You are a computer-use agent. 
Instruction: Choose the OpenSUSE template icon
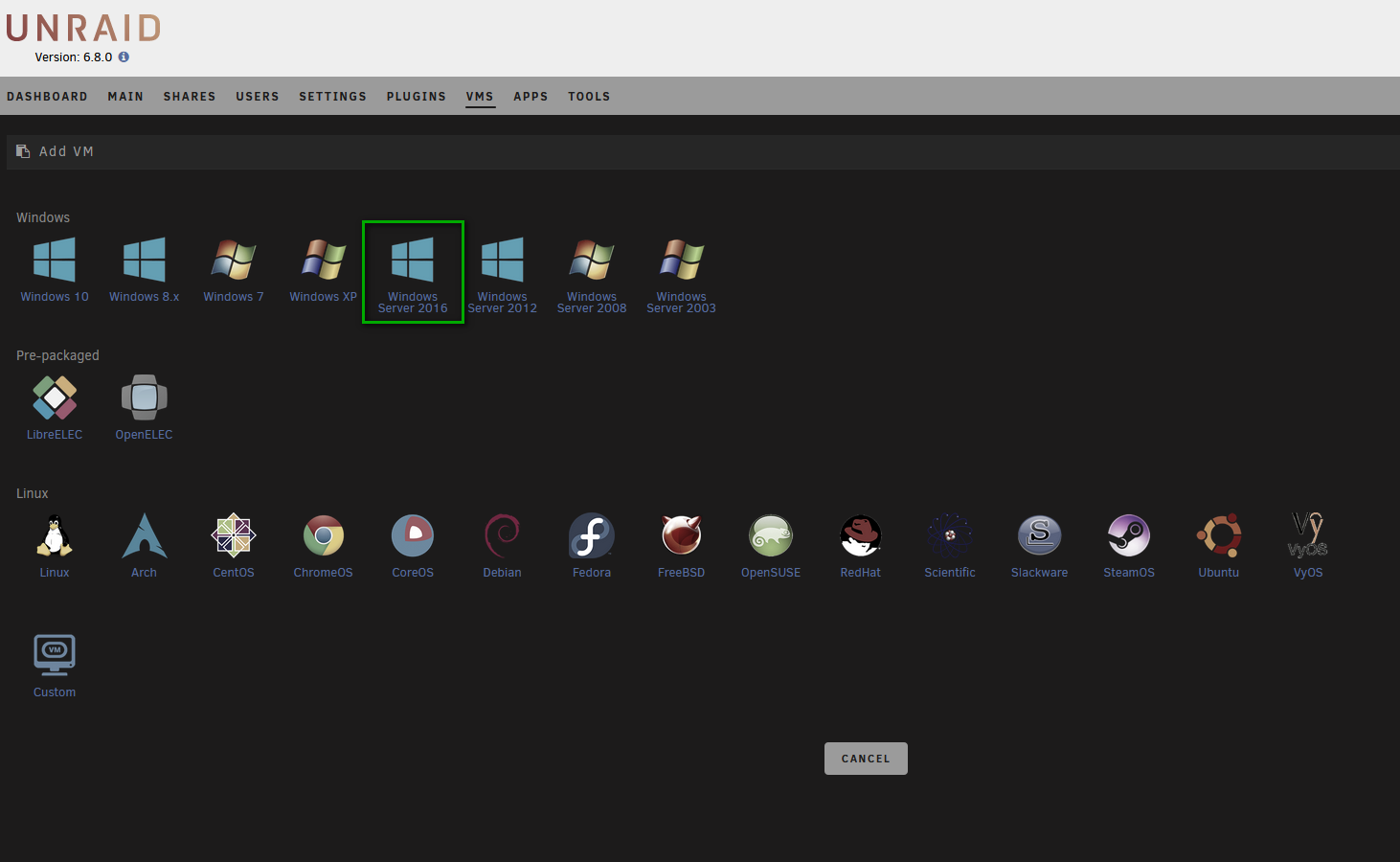pyautogui.click(x=771, y=535)
